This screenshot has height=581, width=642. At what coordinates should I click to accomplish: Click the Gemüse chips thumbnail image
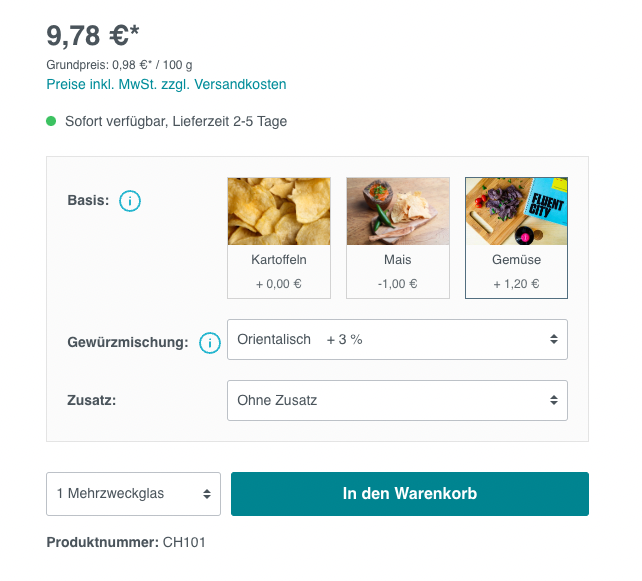[516, 211]
